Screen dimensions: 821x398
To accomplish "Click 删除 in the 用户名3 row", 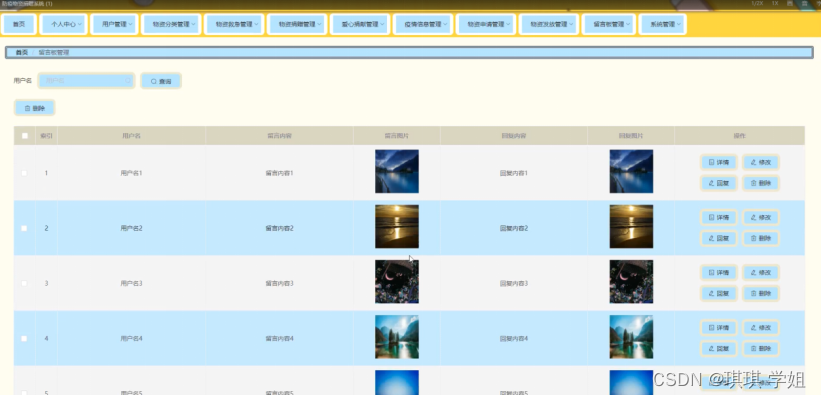I will [x=761, y=293].
